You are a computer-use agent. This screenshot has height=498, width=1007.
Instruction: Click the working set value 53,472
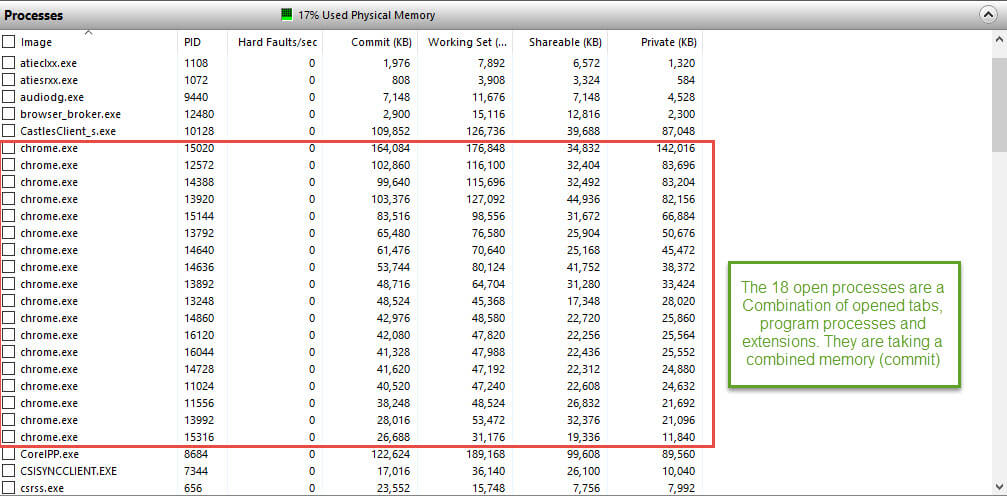488,420
